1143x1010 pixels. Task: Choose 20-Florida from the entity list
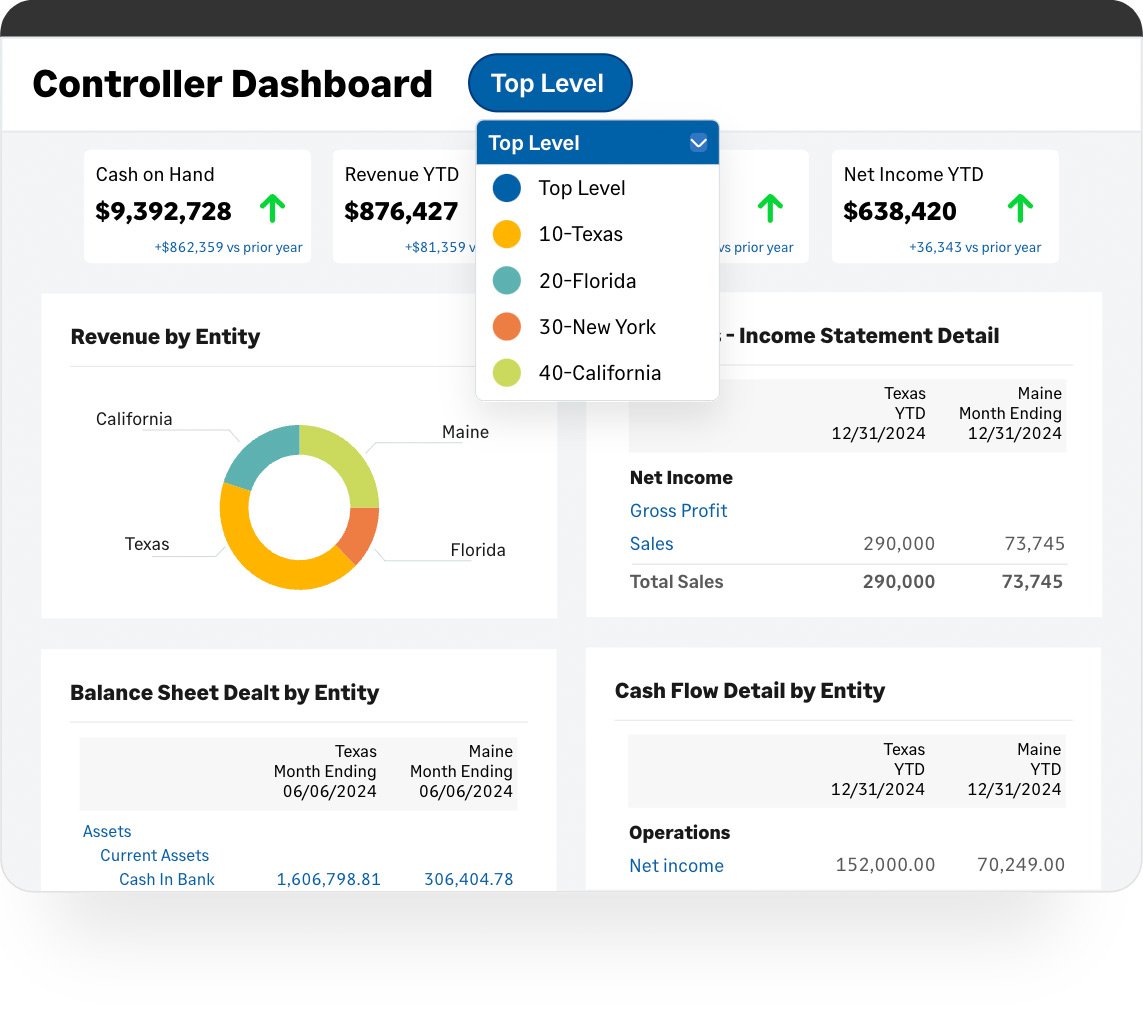coord(587,281)
